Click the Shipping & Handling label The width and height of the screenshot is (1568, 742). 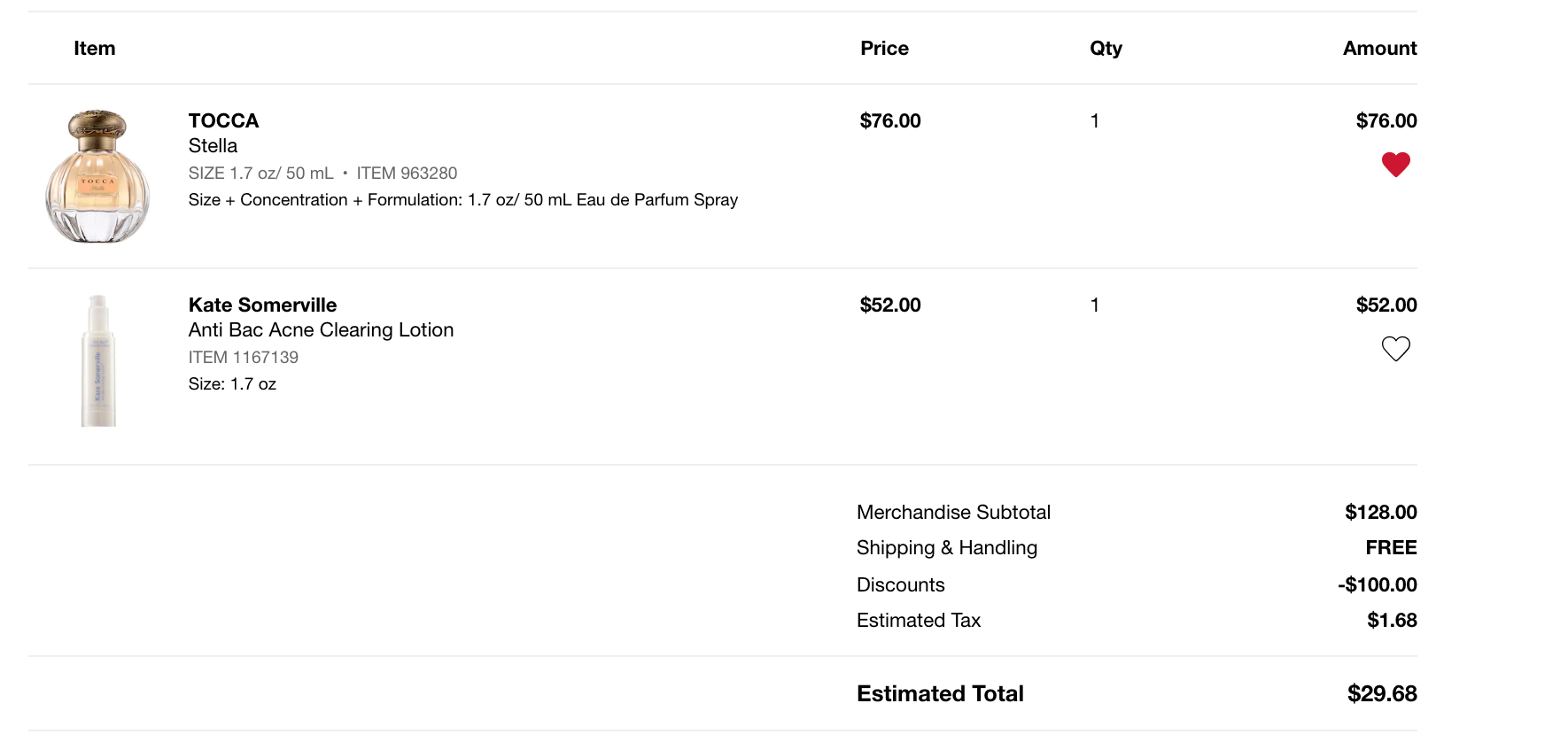pos(946,547)
